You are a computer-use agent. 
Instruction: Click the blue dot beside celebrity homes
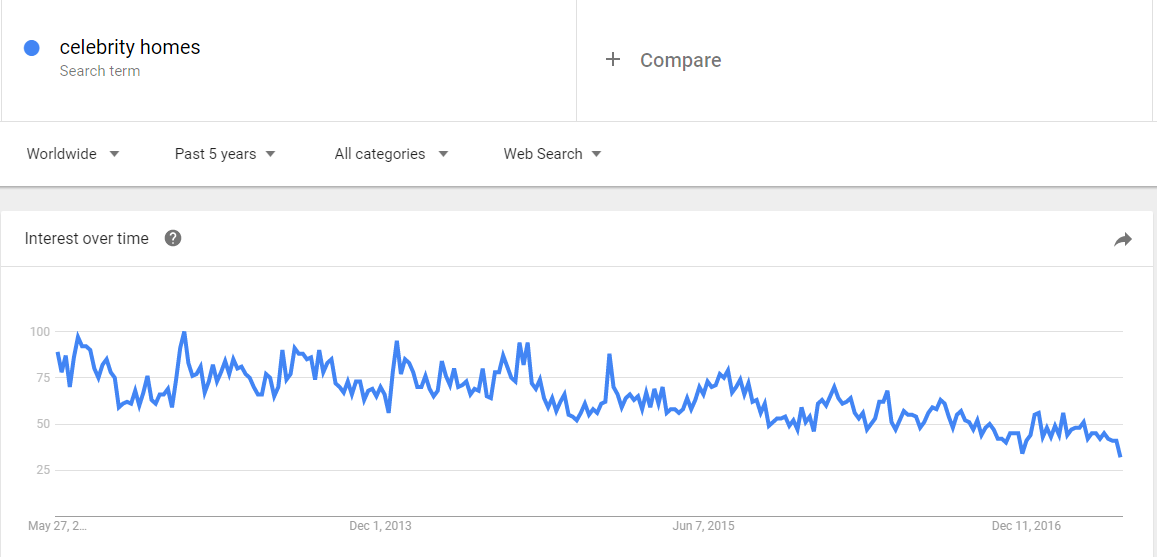[x=32, y=47]
